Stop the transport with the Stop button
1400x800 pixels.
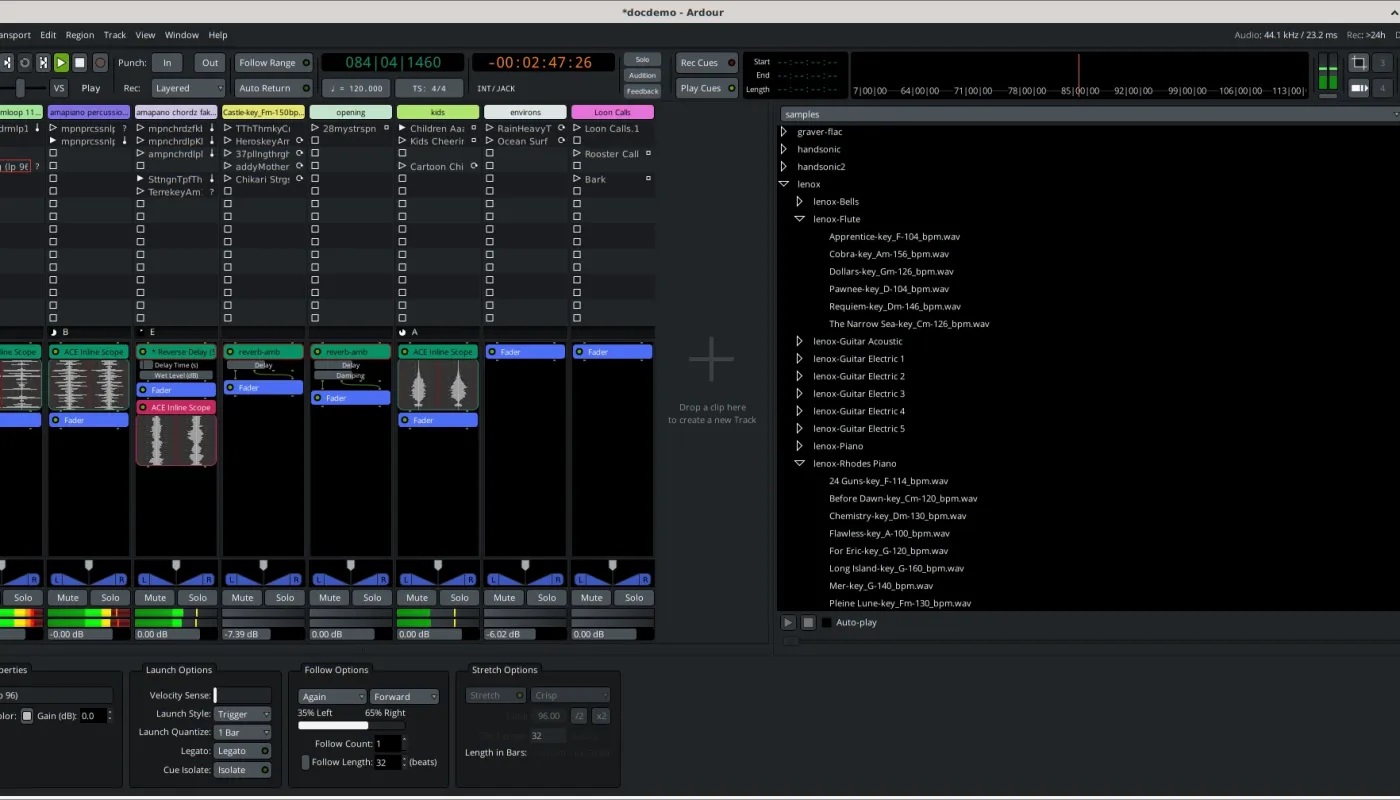(x=80, y=62)
